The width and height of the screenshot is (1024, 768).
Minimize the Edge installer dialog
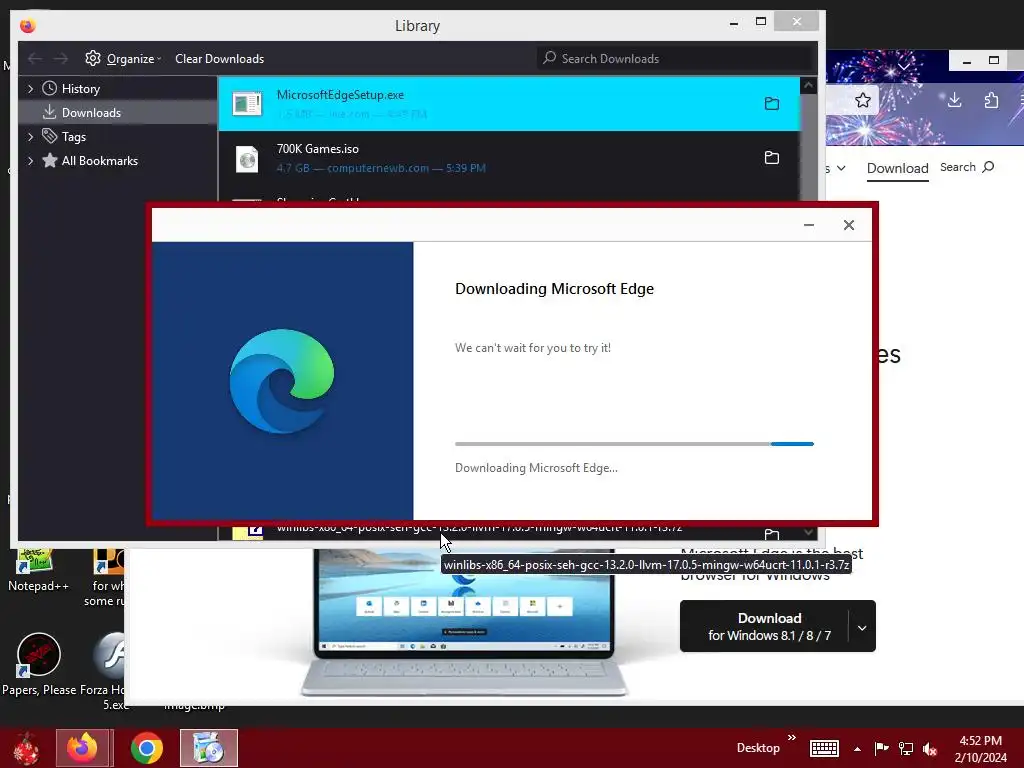808,225
